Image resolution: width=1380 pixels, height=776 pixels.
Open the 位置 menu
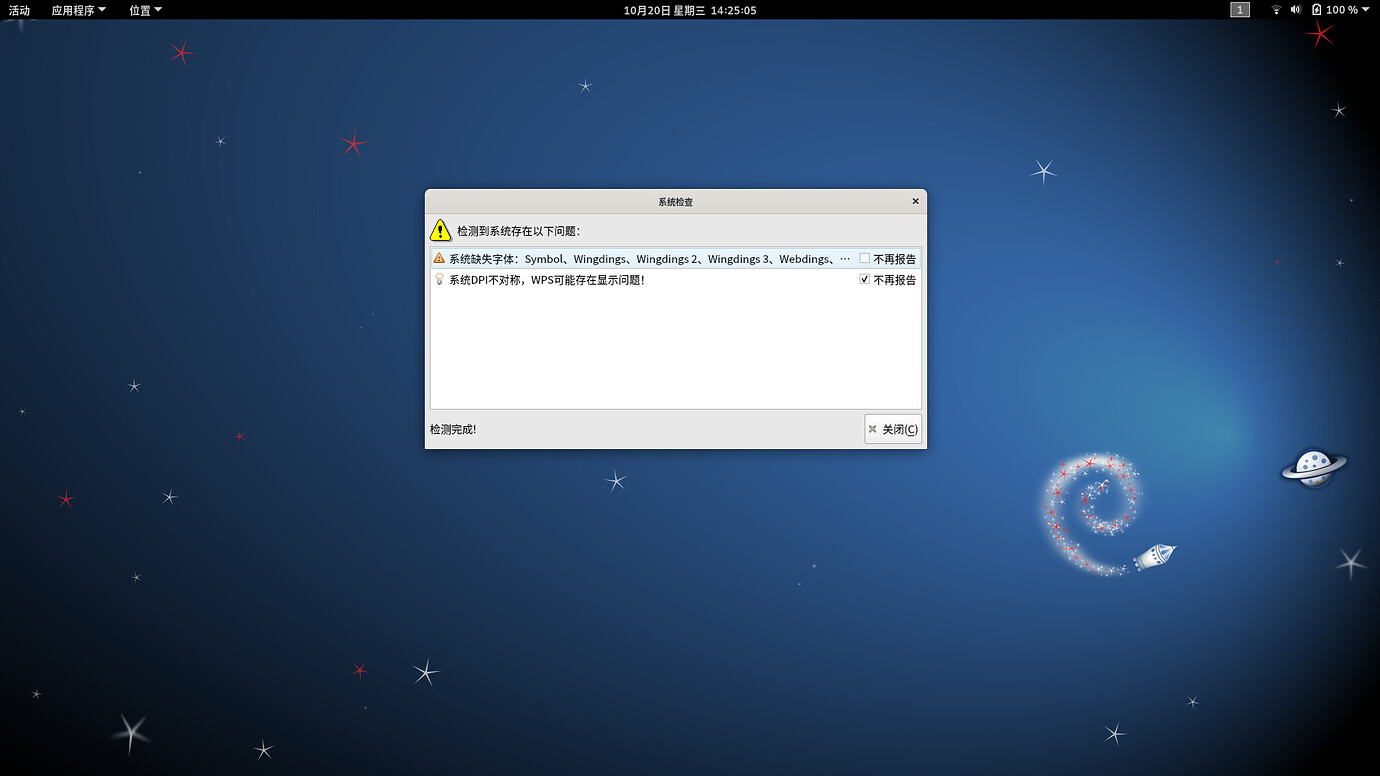146,10
